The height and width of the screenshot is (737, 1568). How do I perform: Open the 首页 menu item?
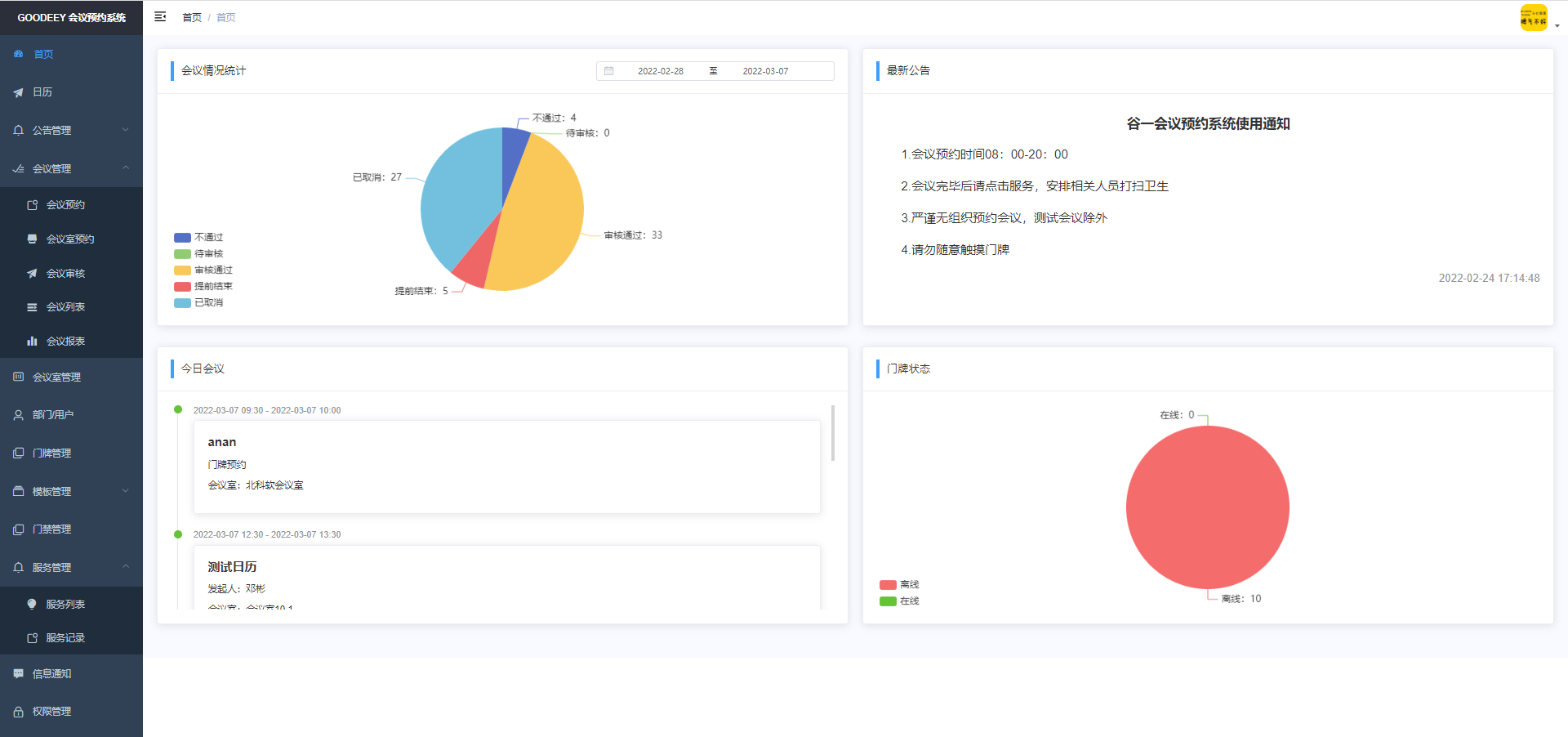71,54
